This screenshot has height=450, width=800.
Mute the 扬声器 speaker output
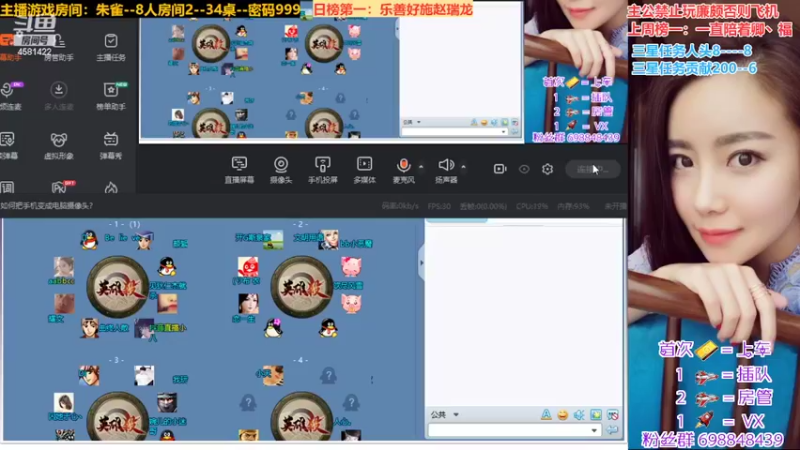(x=446, y=169)
